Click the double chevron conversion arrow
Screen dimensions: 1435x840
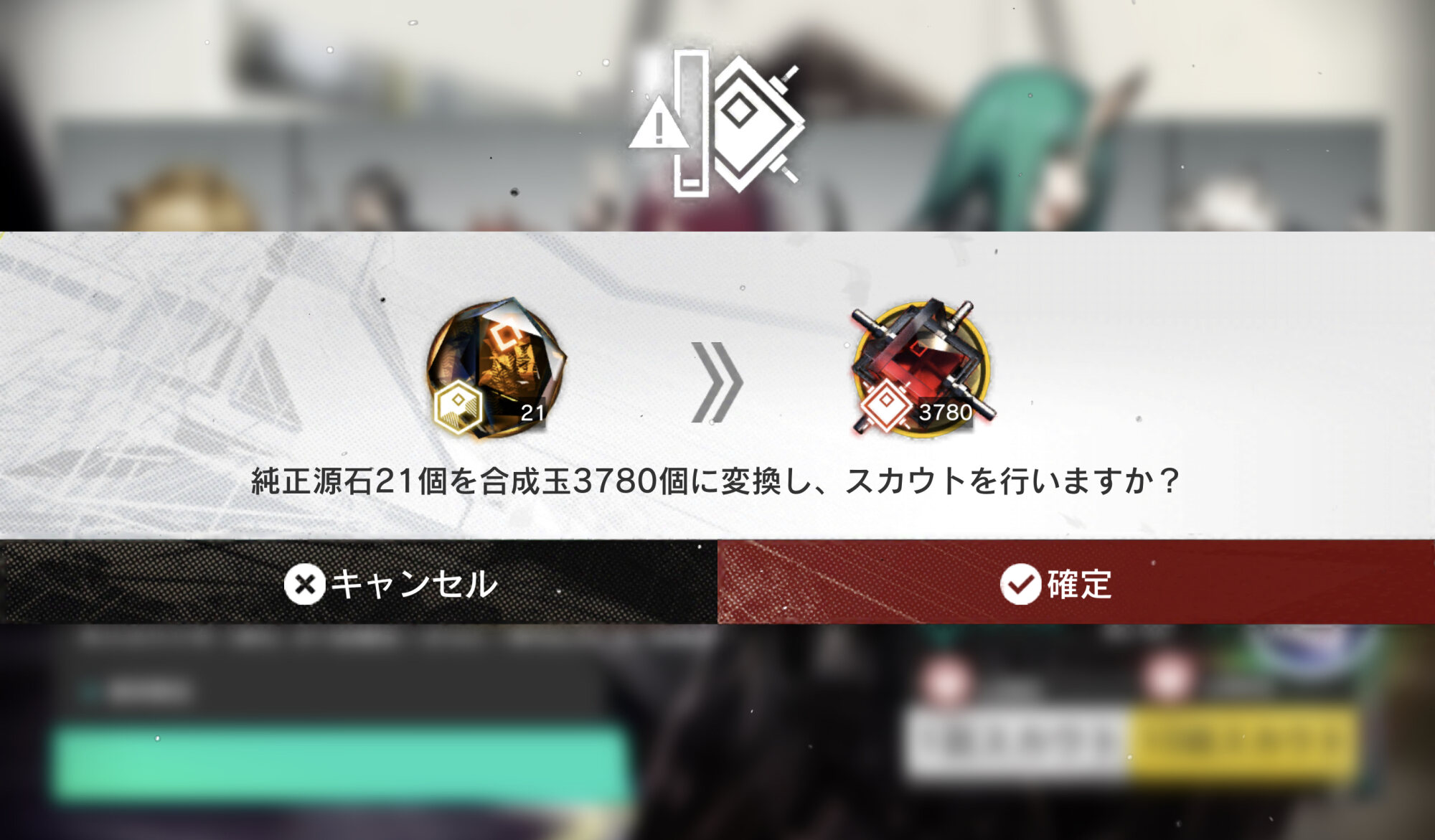point(717,382)
